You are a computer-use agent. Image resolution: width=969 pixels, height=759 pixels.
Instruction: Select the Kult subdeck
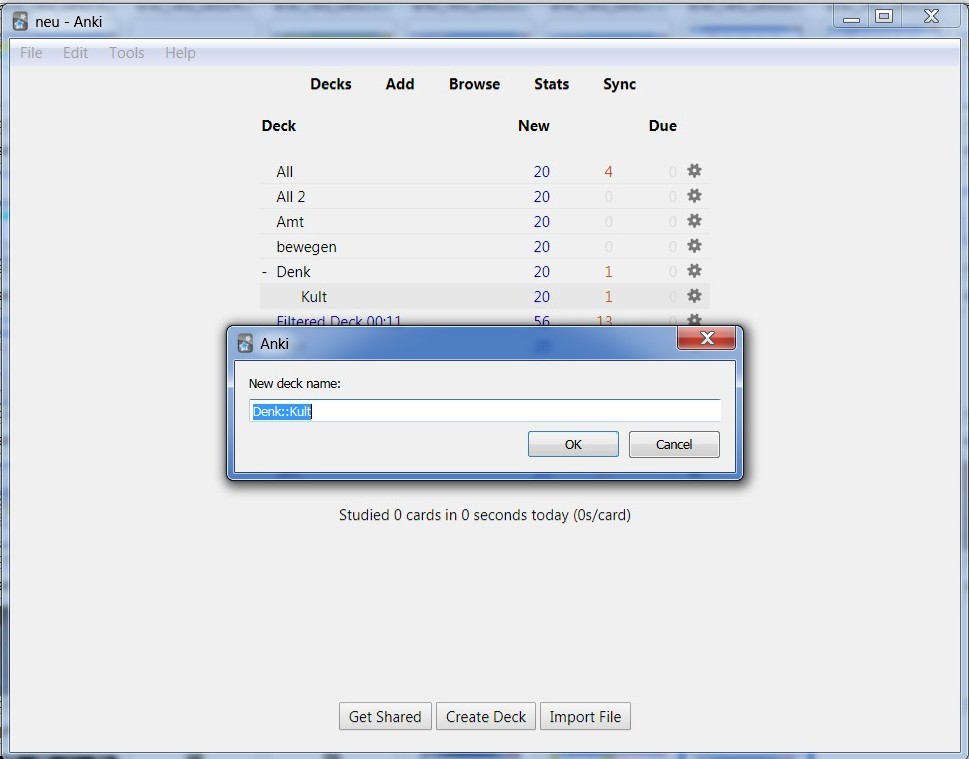313,297
